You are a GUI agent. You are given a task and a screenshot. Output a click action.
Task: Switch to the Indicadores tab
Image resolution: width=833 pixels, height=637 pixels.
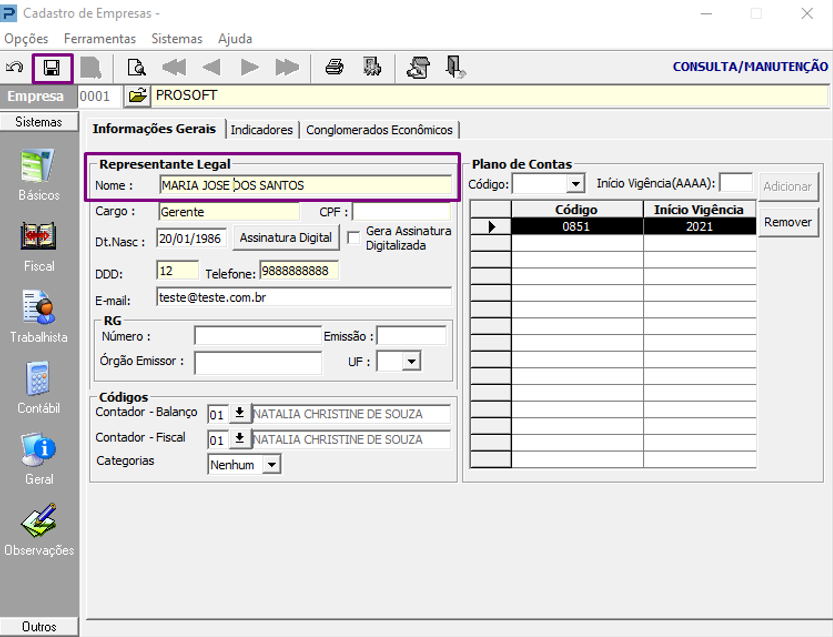click(262, 130)
